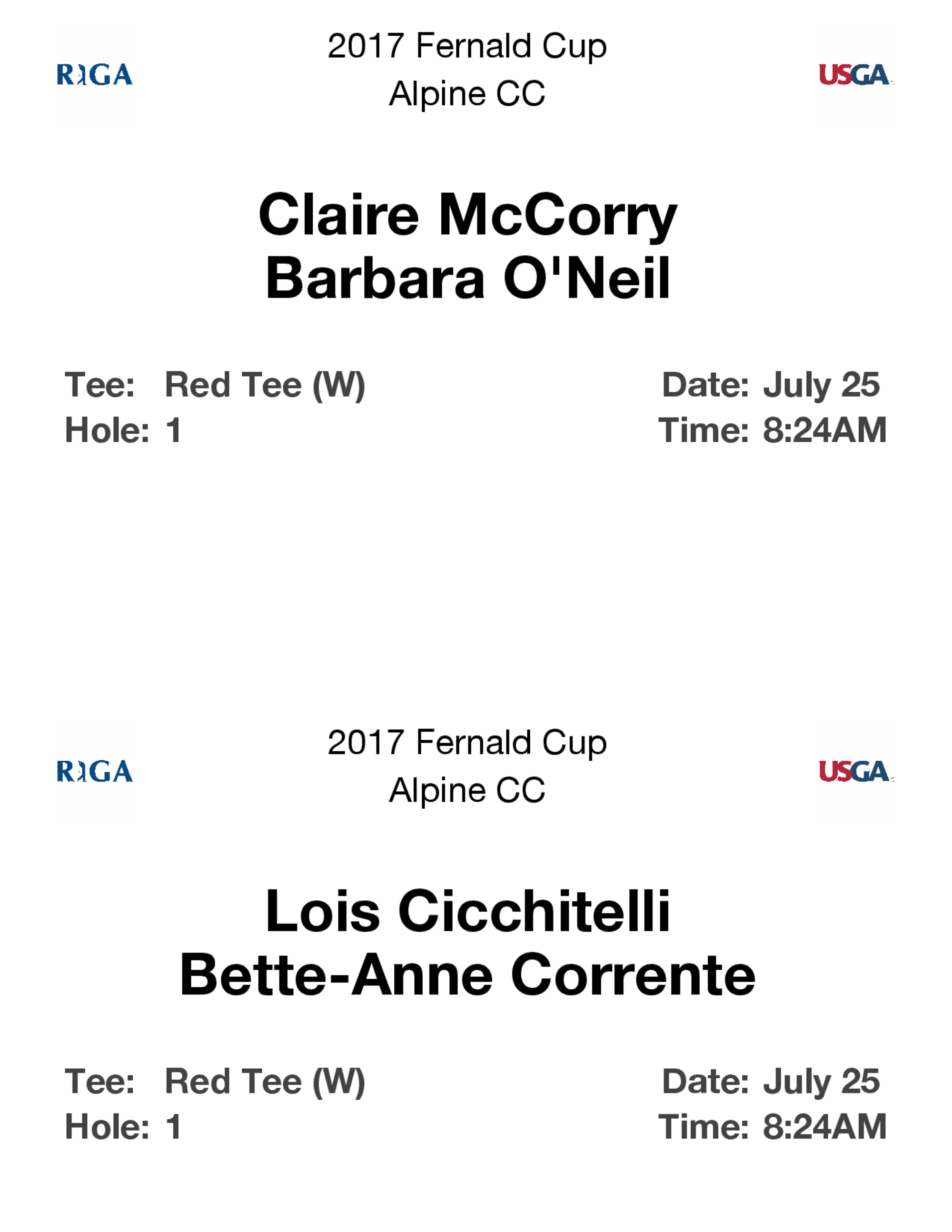Screen dimensions: 952x1232
Task: Click the name Bette-Anne Corrente
Action: [467, 975]
